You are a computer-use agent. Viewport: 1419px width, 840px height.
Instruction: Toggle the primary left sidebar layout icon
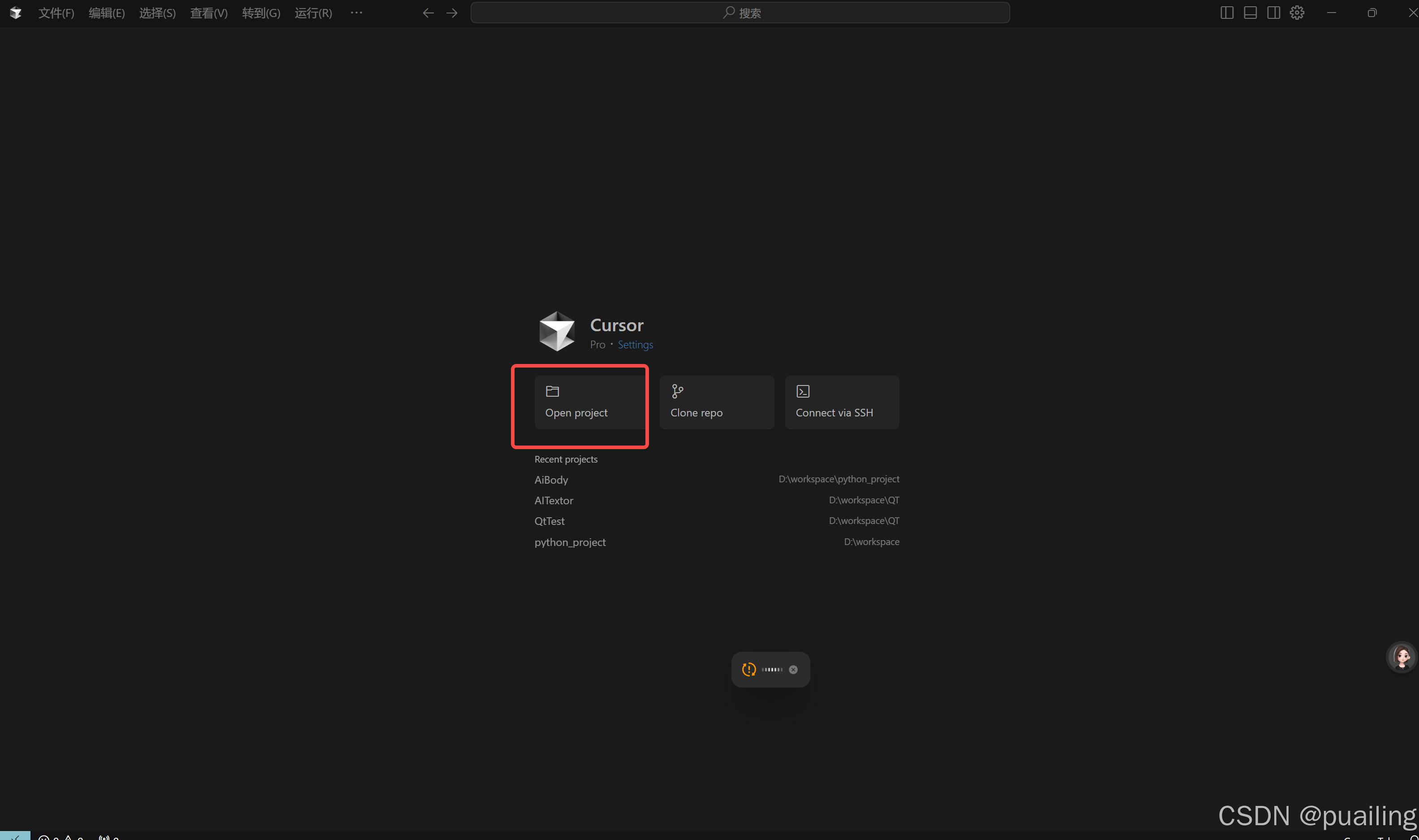tap(1227, 13)
